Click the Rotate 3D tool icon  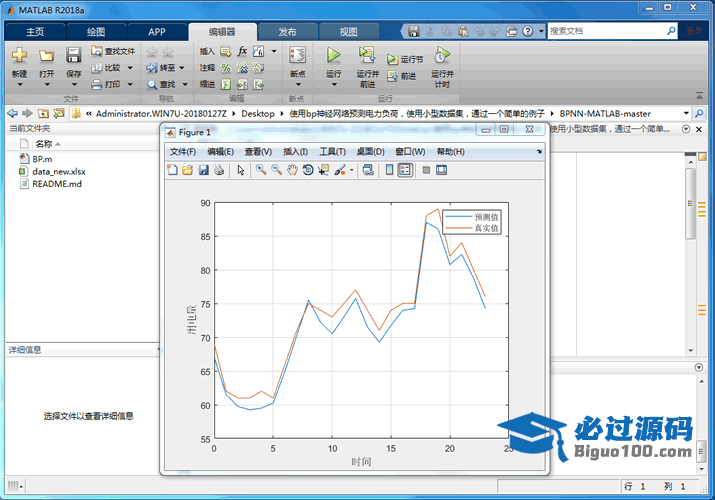pos(308,170)
